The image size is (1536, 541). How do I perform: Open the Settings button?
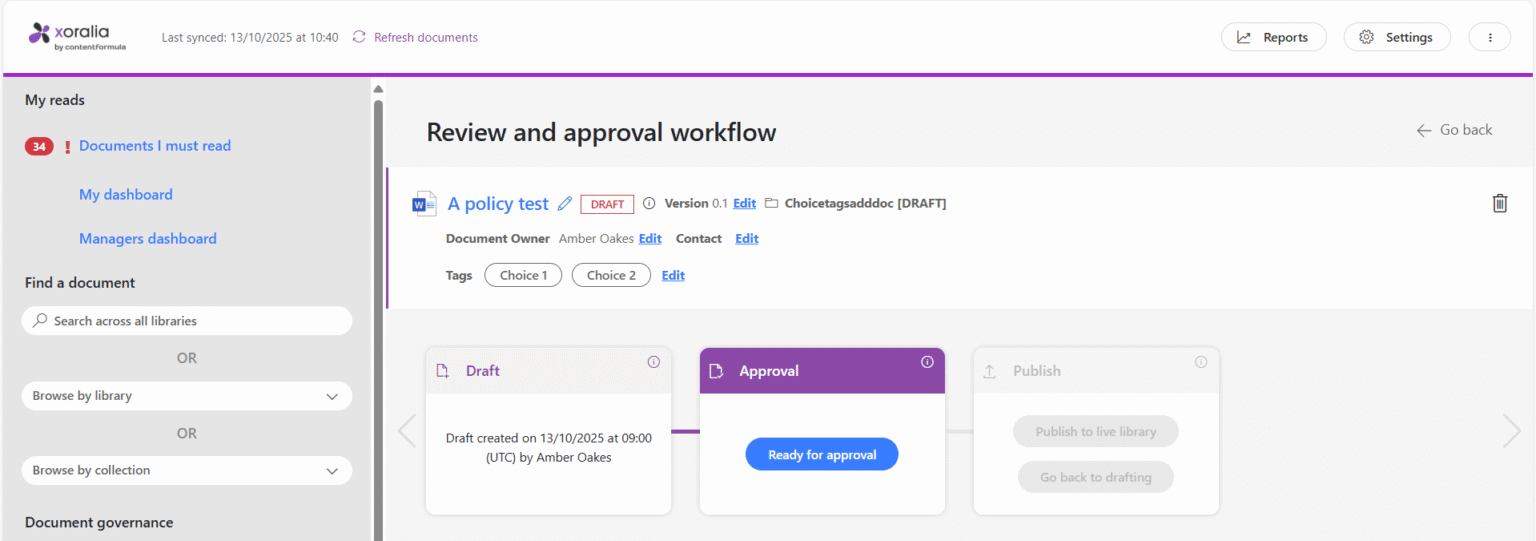(x=1396, y=37)
